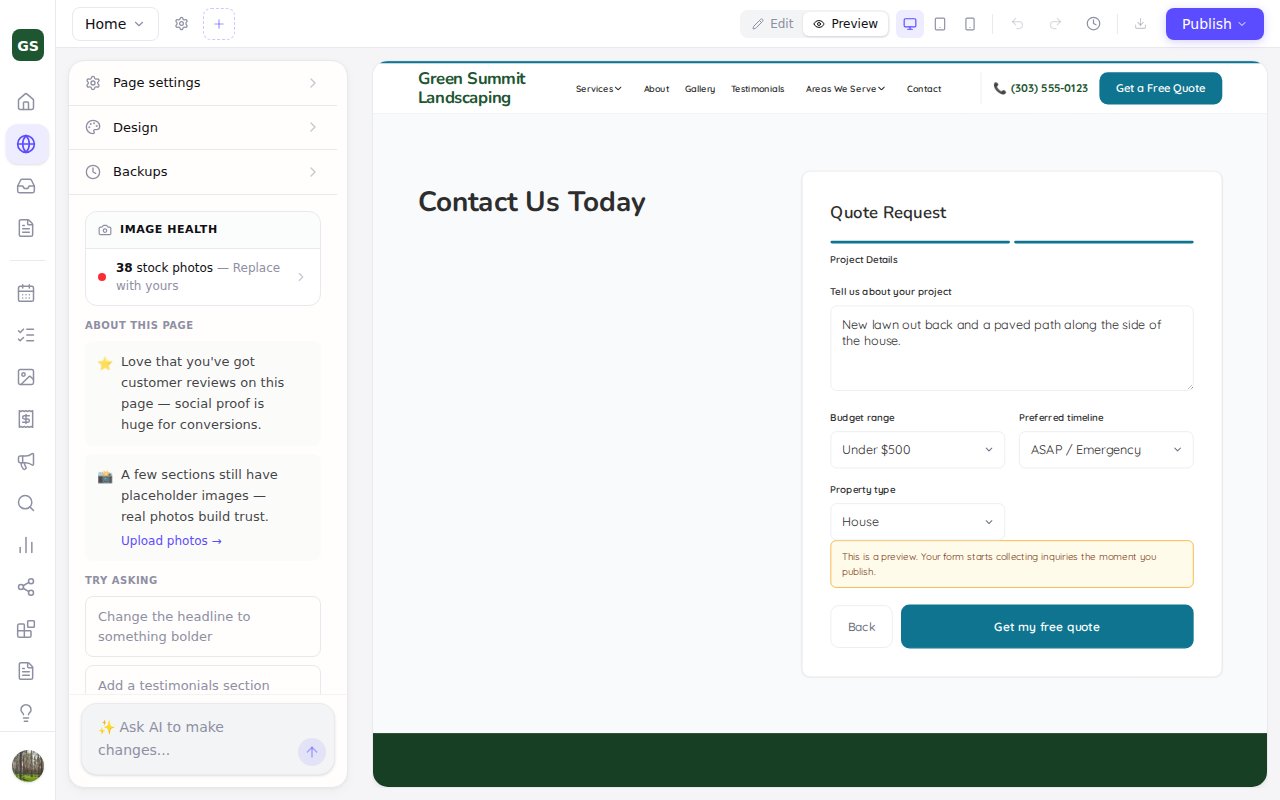The width and height of the screenshot is (1280, 800).
Task: Switch to Edit mode
Action: [x=773, y=24]
